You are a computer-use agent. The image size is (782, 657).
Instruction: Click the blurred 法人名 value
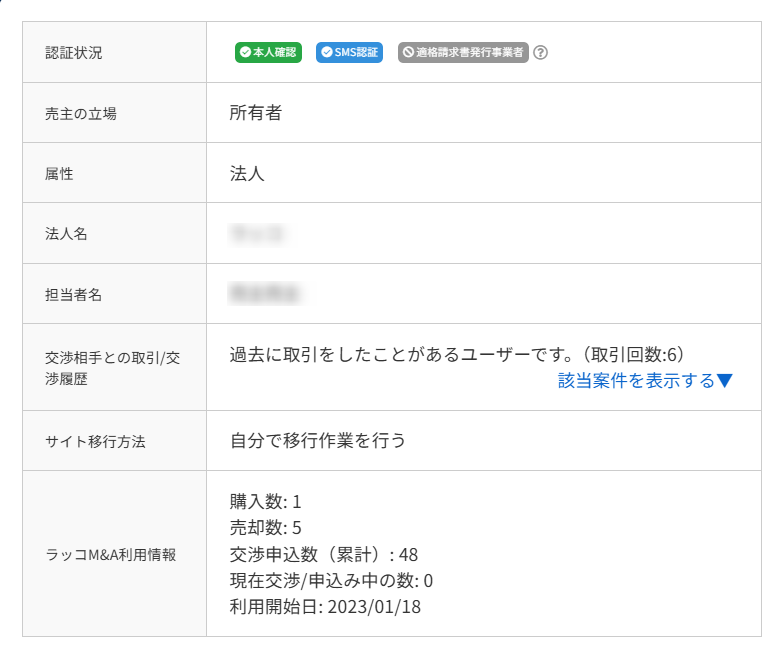pos(256,233)
